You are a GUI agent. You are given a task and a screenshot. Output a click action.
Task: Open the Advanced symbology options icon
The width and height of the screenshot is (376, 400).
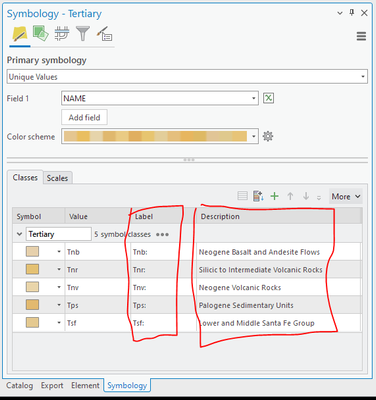(x=104, y=34)
